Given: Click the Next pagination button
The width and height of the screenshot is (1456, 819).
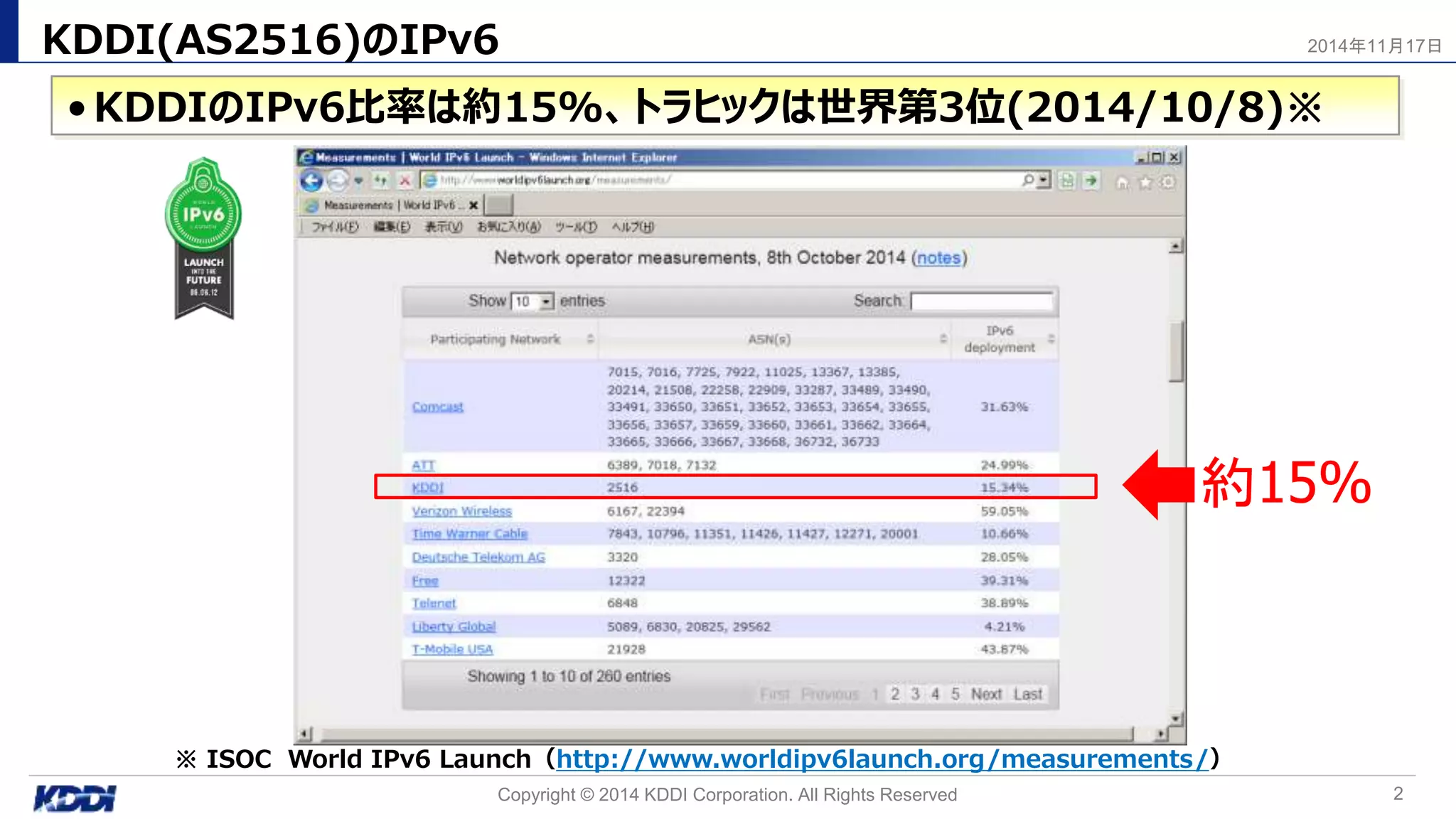Looking at the screenshot, I should (x=986, y=694).
